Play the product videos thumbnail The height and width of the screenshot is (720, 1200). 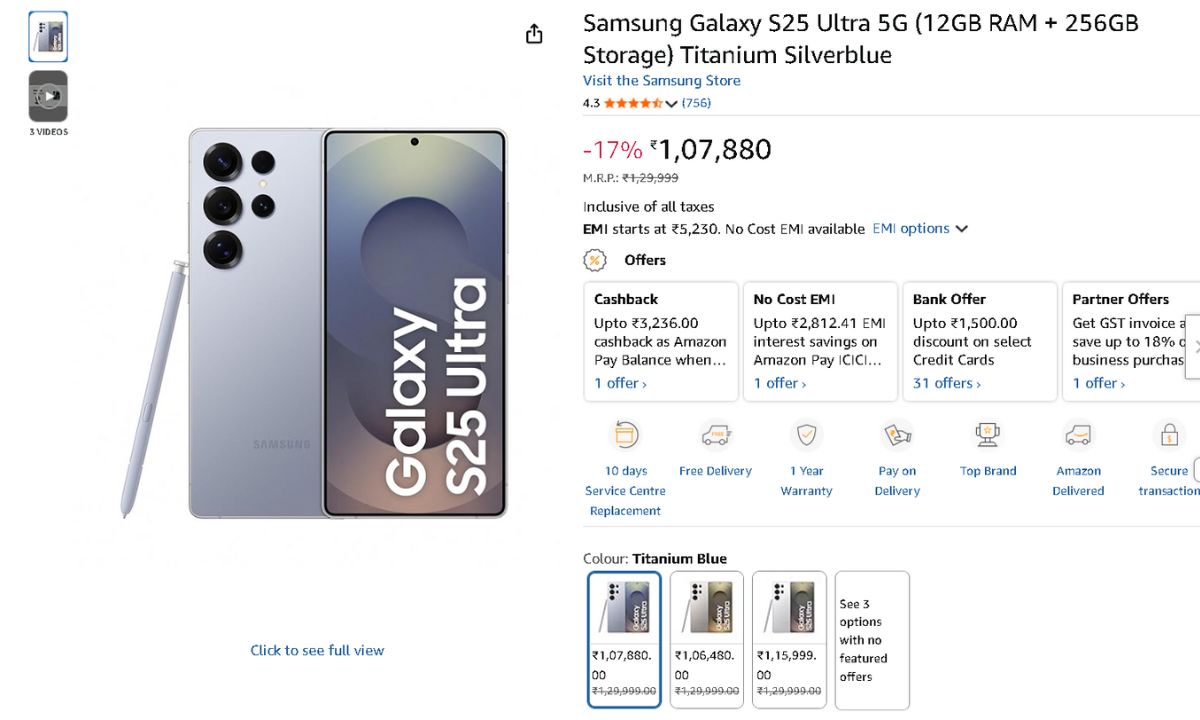tap(48, 96)
